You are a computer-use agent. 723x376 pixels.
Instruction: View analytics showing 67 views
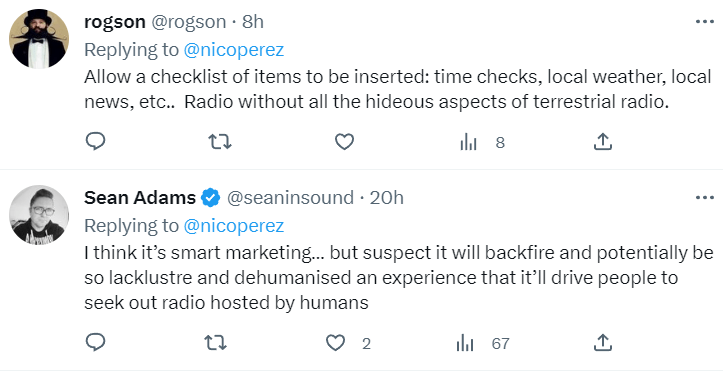point(482,343)
